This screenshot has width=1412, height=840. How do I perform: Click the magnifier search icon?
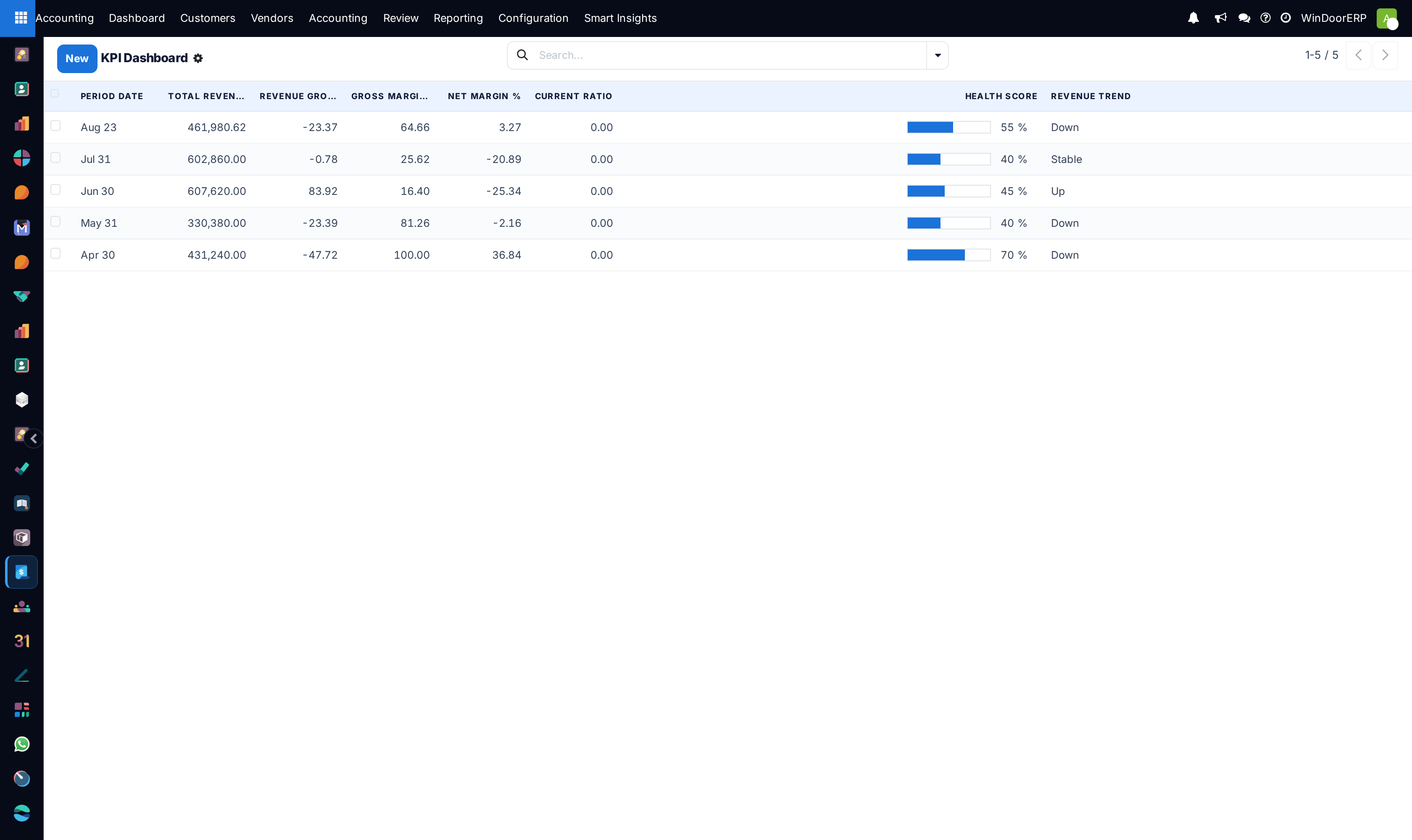(522, 55)
